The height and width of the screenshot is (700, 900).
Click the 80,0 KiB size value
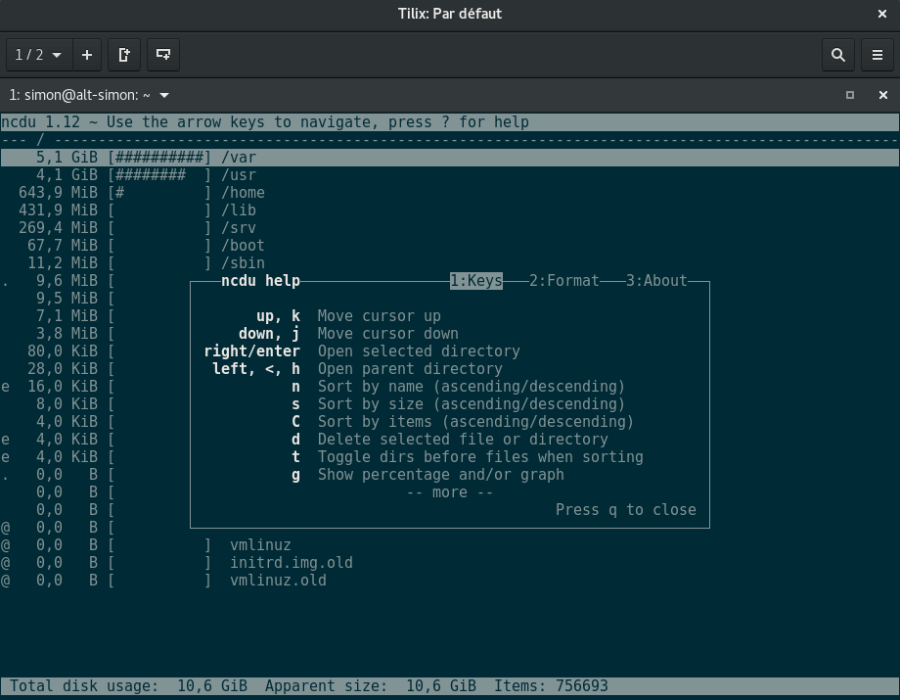click(x=63, y=351)
